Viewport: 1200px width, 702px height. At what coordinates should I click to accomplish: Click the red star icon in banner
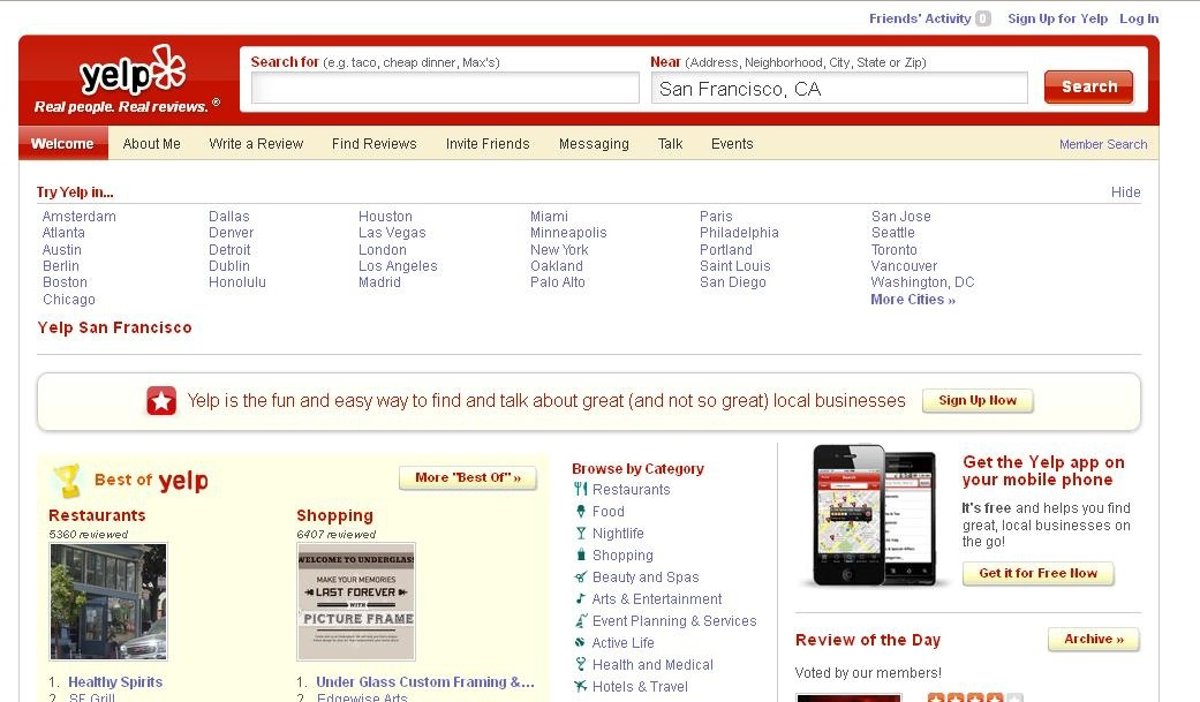click(x=161, y=401)
